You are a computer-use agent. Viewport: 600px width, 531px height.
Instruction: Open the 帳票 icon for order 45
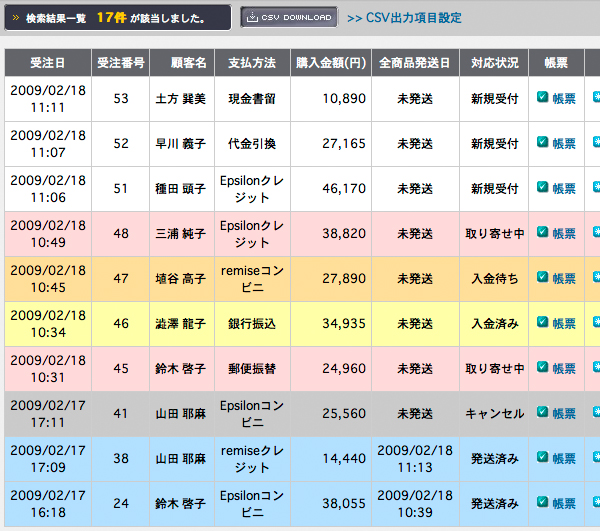tap(542, 368)
